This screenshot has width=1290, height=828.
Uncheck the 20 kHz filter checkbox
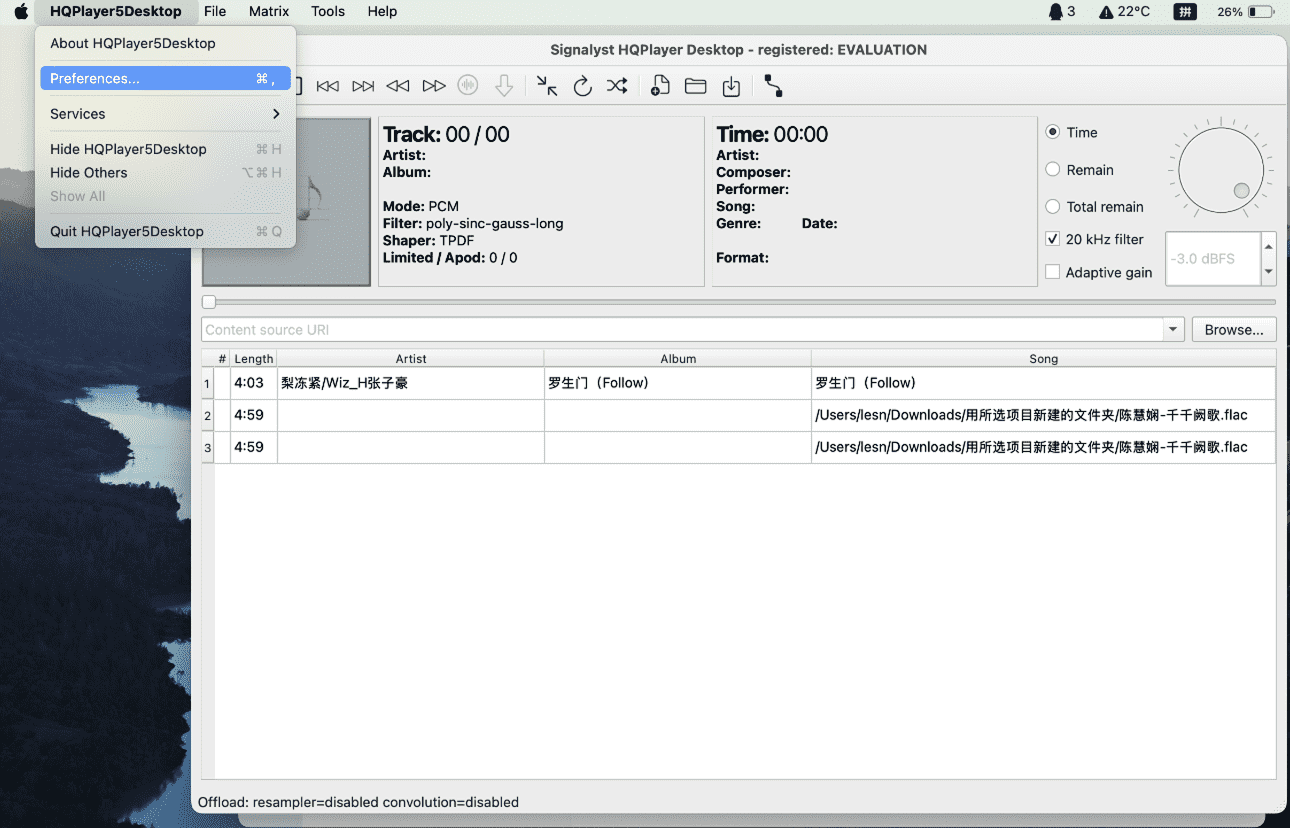point(1053,240)
